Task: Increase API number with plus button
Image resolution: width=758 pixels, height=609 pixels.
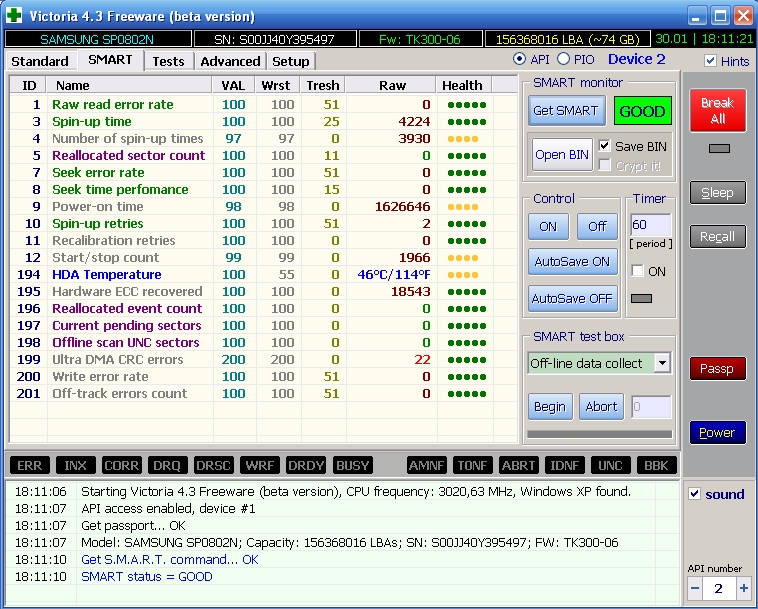Action: click(743, 589)
